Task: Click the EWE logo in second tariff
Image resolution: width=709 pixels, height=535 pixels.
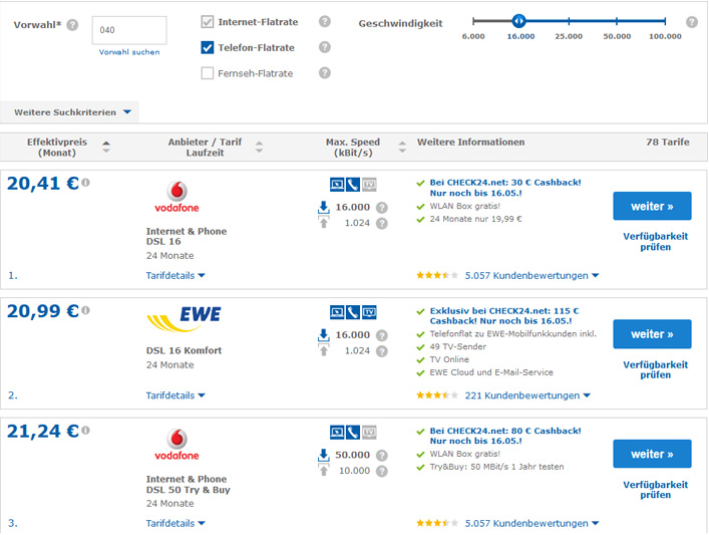Action: pos(183,318)
